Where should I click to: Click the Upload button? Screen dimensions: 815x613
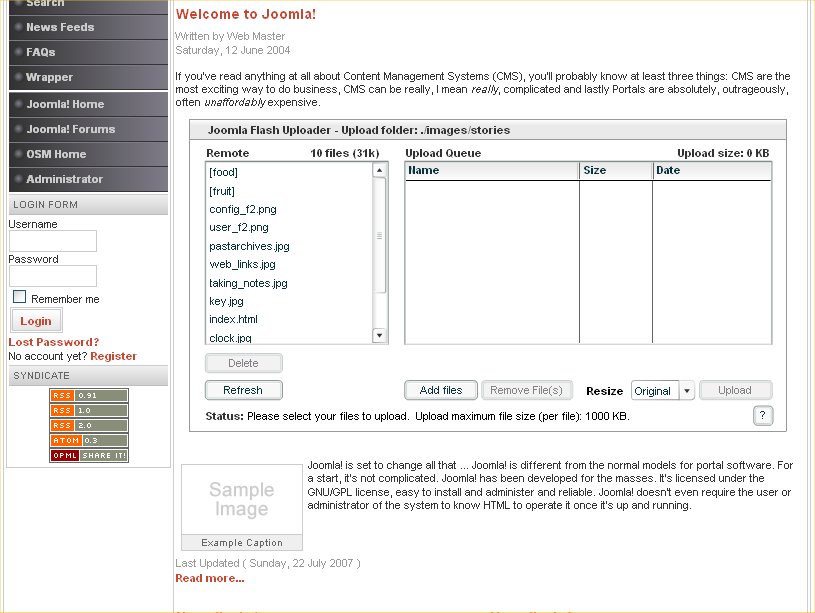pos(735,390)
